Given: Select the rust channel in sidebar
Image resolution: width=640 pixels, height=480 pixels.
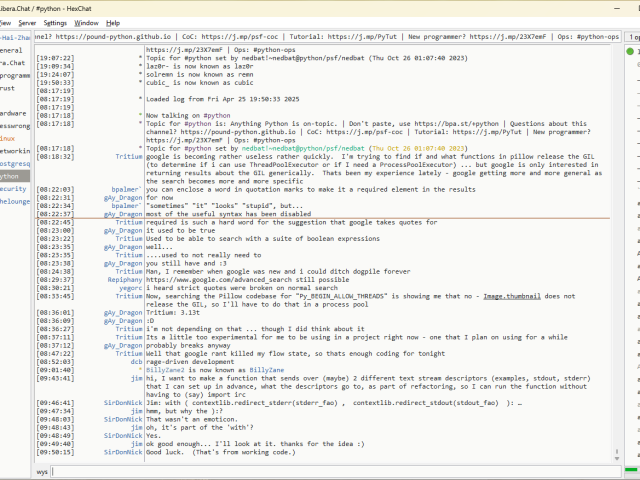Looking at the screenshot, I should (8, 87).
